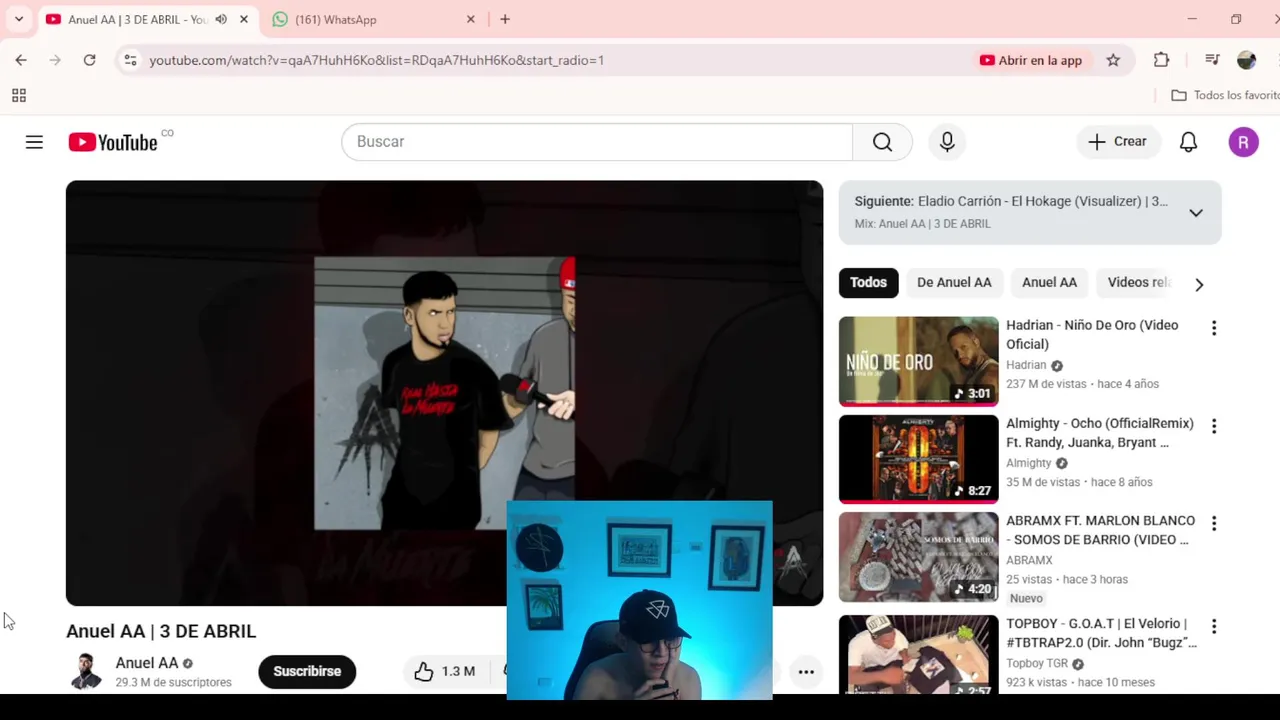This screenshot has width=1280, height=720.
Task: Open Hadrian - Niño De Oro title
Action: pos(1092,334)
